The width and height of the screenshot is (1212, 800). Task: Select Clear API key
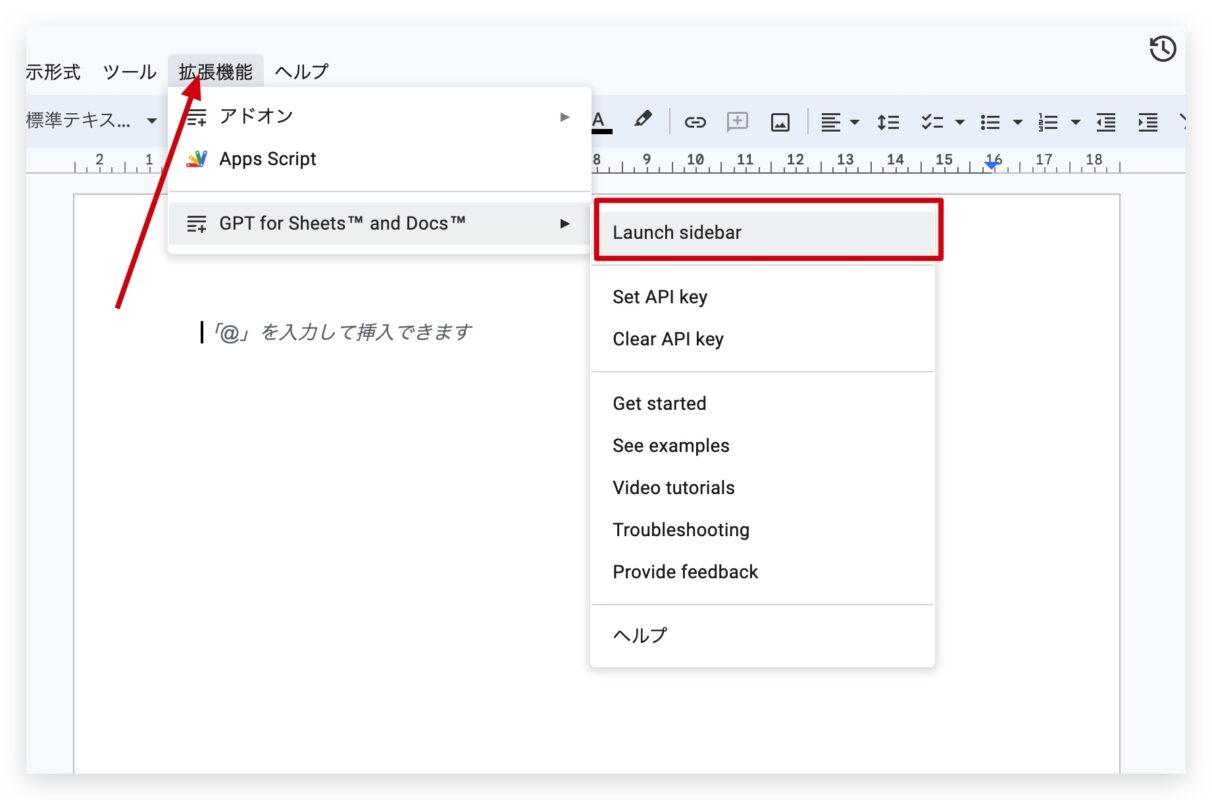click(x=762, y=339)
